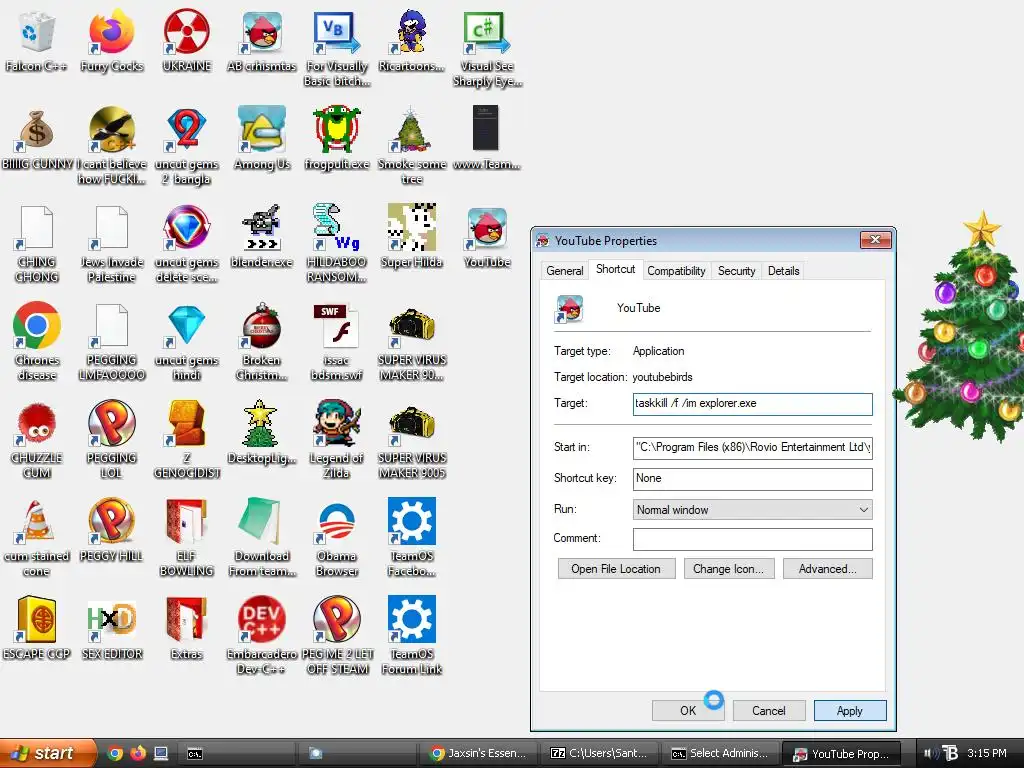Click the show desktop quick launch icon
Image resolution: width=1024 pixels, height=768 pixels.
click(161, 753)
